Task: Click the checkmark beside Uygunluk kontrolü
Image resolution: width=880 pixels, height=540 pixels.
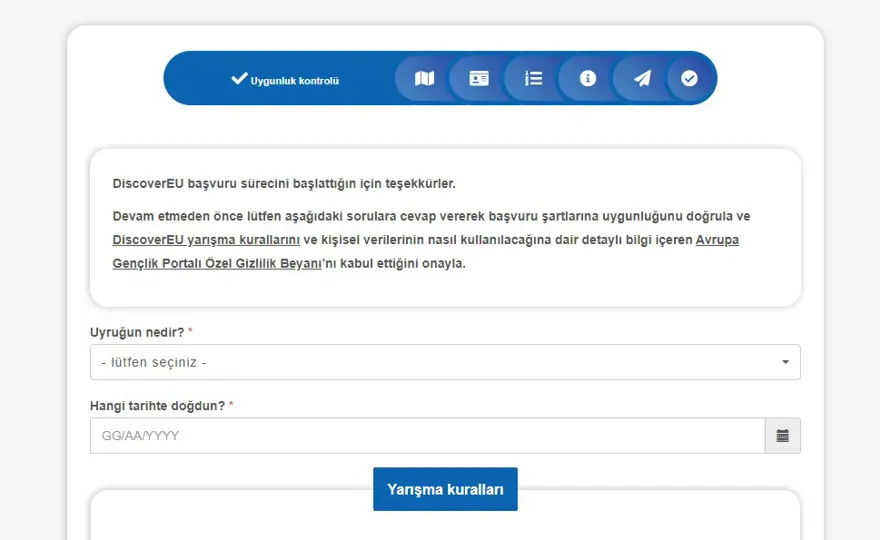Action: [239, 78]
